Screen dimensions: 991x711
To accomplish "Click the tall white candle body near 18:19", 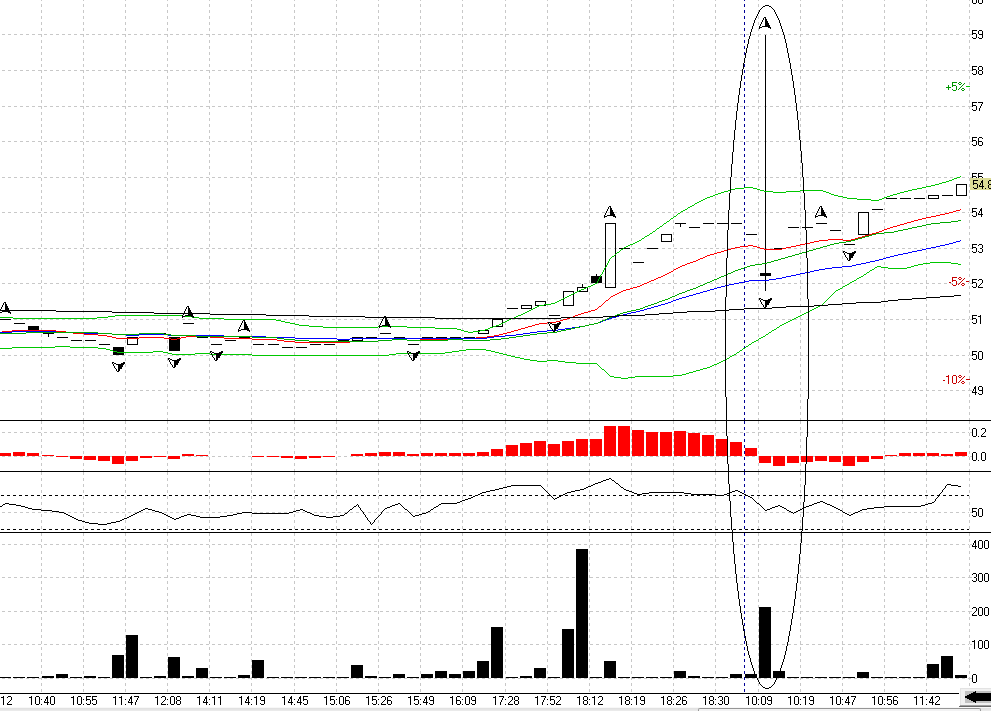I will [610, 255].
